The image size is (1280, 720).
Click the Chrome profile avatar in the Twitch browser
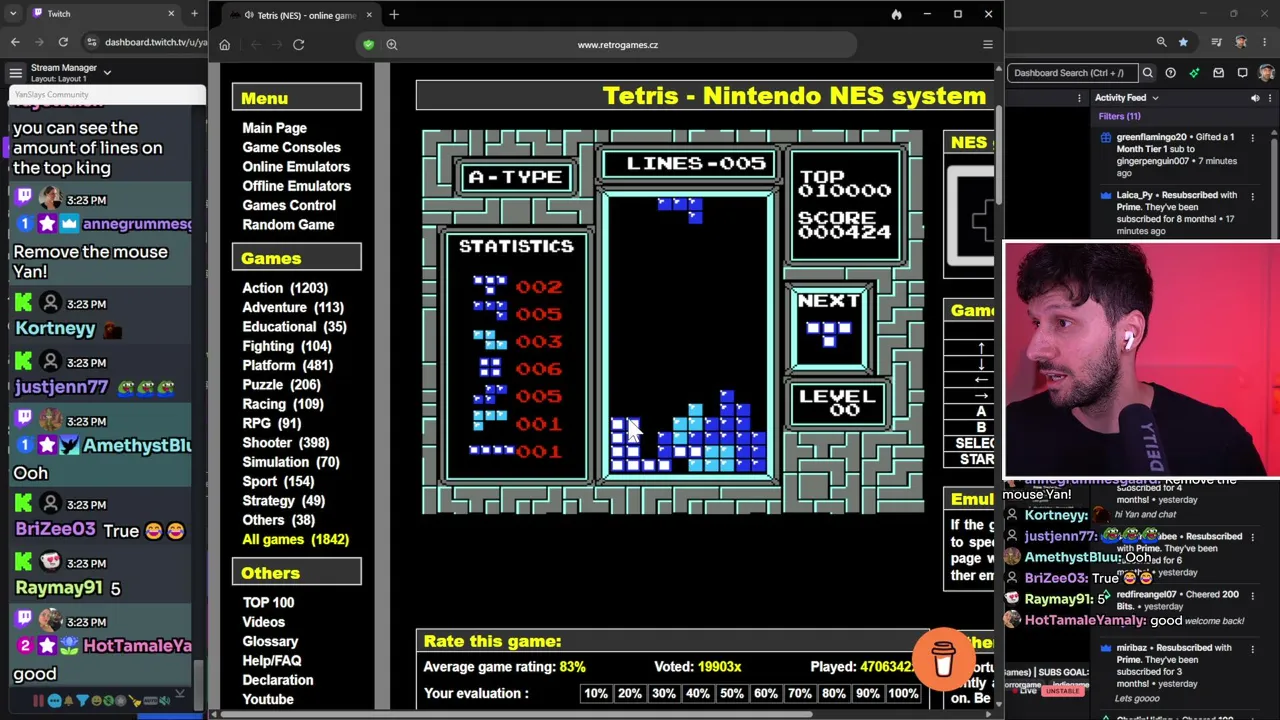coord(1241,42)
